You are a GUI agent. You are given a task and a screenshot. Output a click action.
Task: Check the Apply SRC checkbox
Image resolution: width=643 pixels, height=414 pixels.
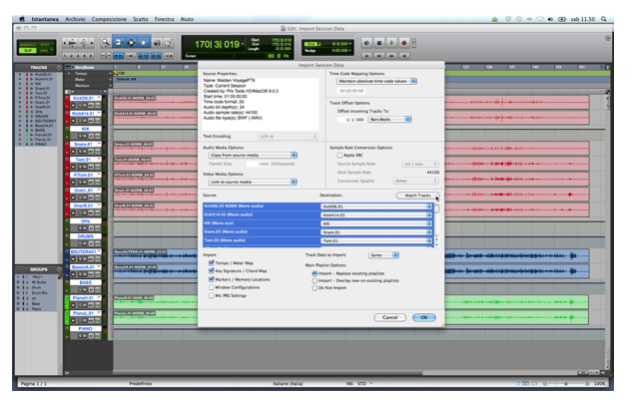tap(340, 155)
